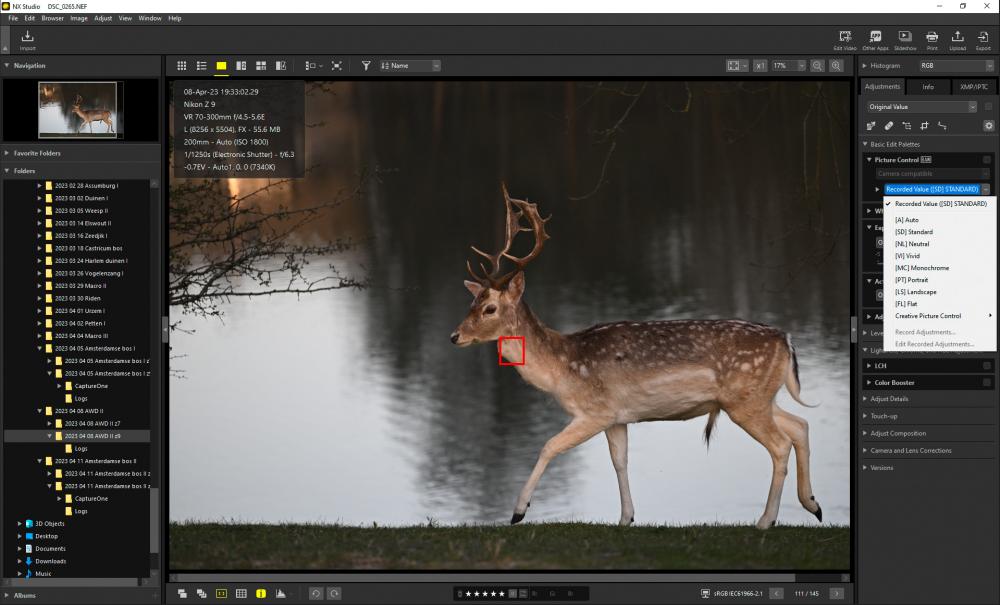Select [VI] Vivid picture control
The image size is (1000, 605).
coord(908,256)
